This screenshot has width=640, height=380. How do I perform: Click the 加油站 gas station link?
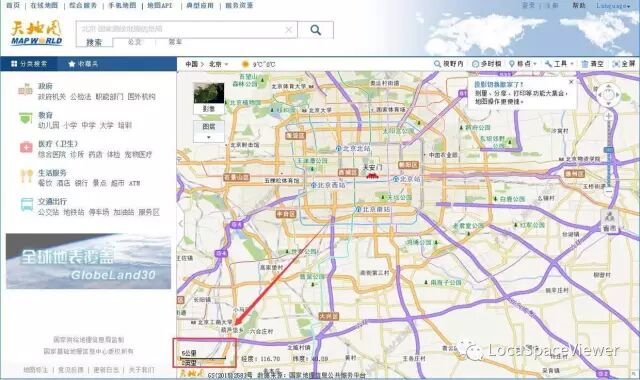pos(124,212)
